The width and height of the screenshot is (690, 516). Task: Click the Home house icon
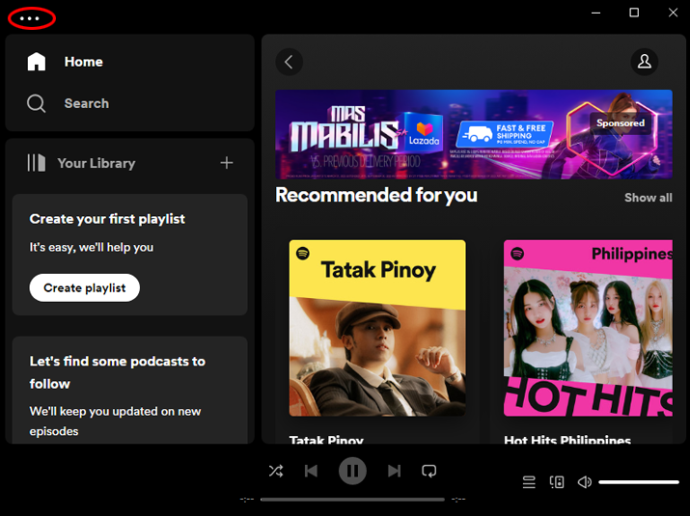click(37, 62)
